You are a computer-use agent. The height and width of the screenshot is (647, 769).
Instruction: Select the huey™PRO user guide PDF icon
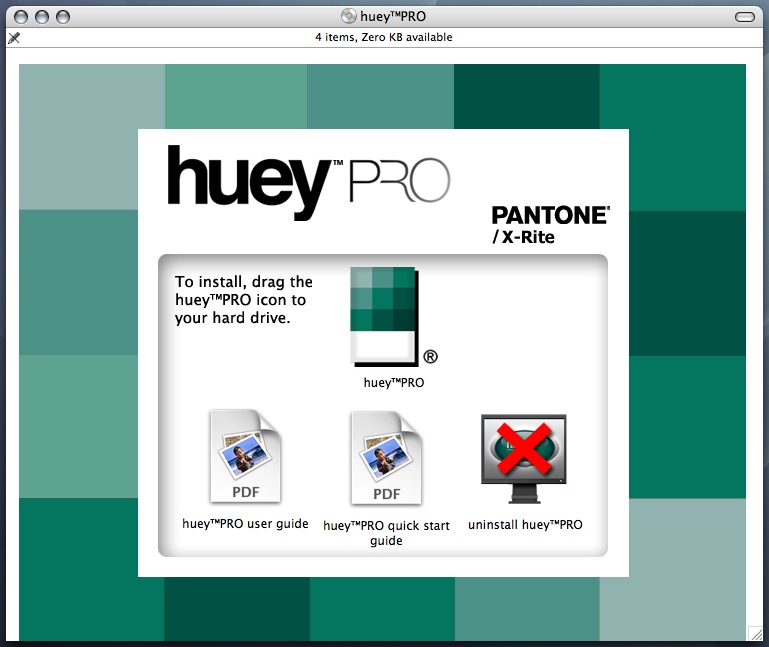click(x=245, y=457)
